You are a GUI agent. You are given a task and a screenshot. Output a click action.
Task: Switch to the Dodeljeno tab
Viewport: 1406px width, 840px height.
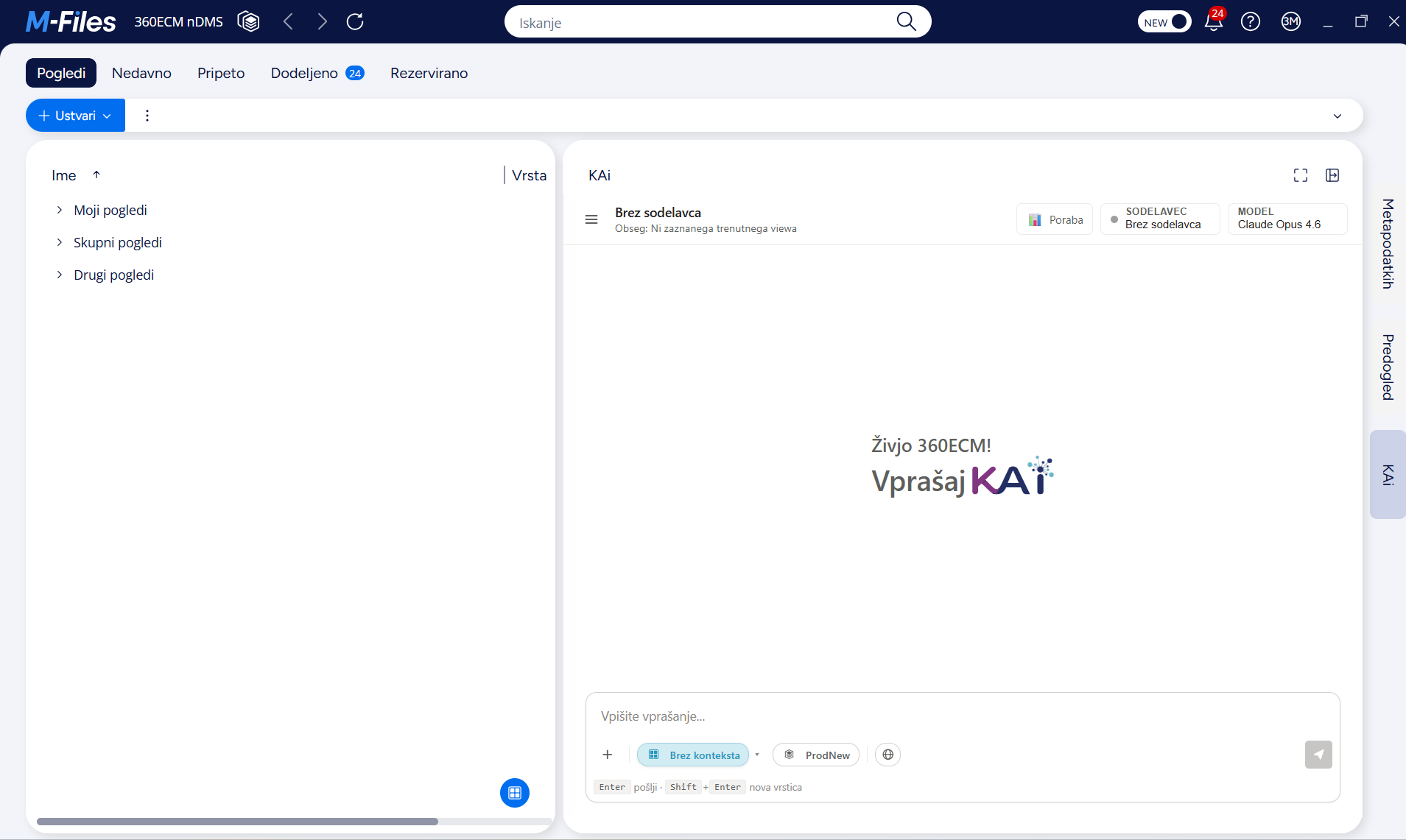pyautogui.click(x=317, y=73)
